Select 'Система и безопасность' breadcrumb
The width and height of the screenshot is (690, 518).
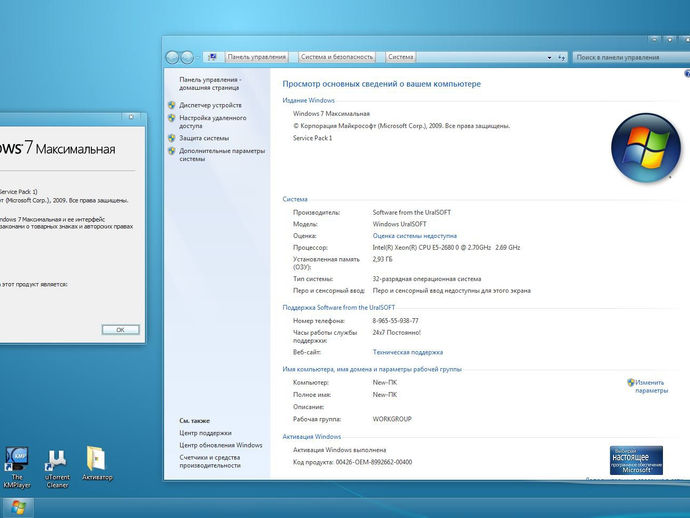tap(337, 57)
